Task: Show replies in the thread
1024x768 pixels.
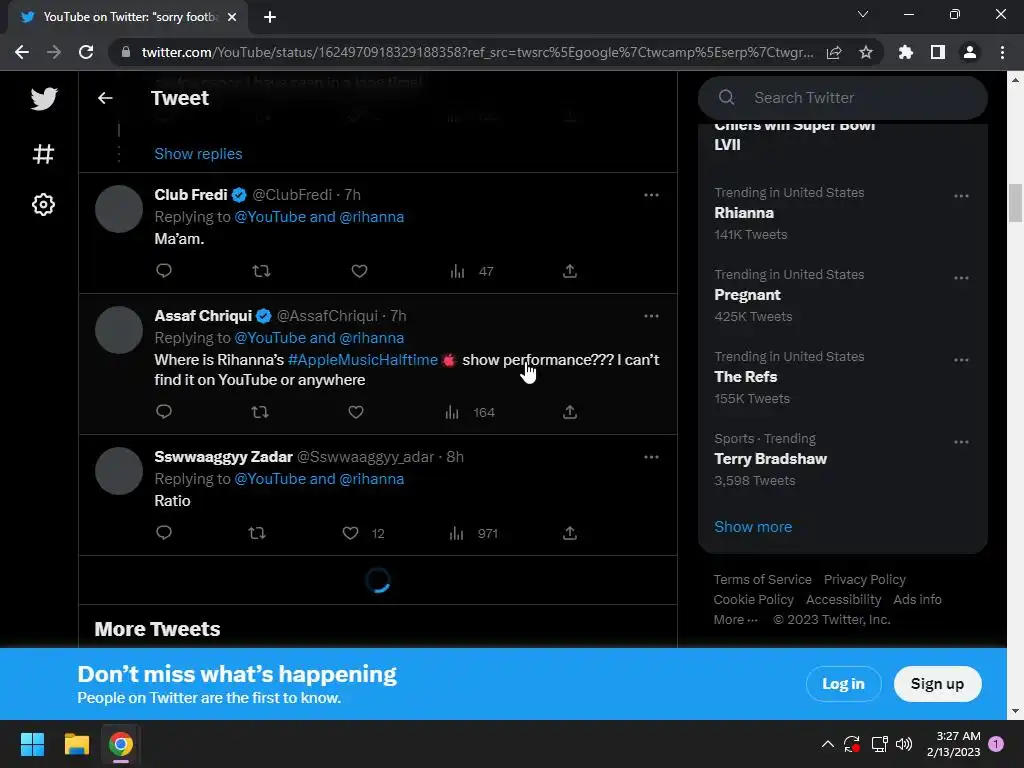Action: click(198, 153)
